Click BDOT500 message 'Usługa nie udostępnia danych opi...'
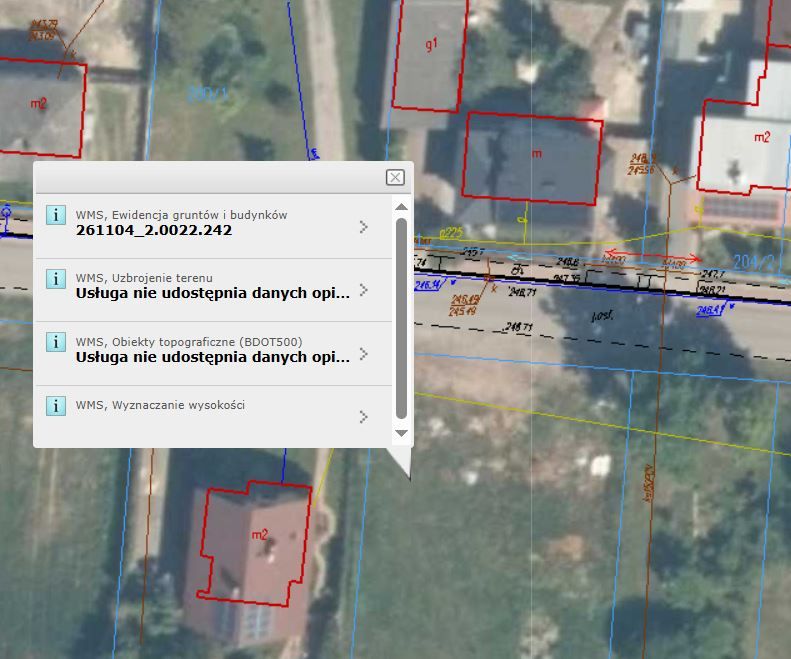This screenshot has height=659, width=791. [212, 357]
